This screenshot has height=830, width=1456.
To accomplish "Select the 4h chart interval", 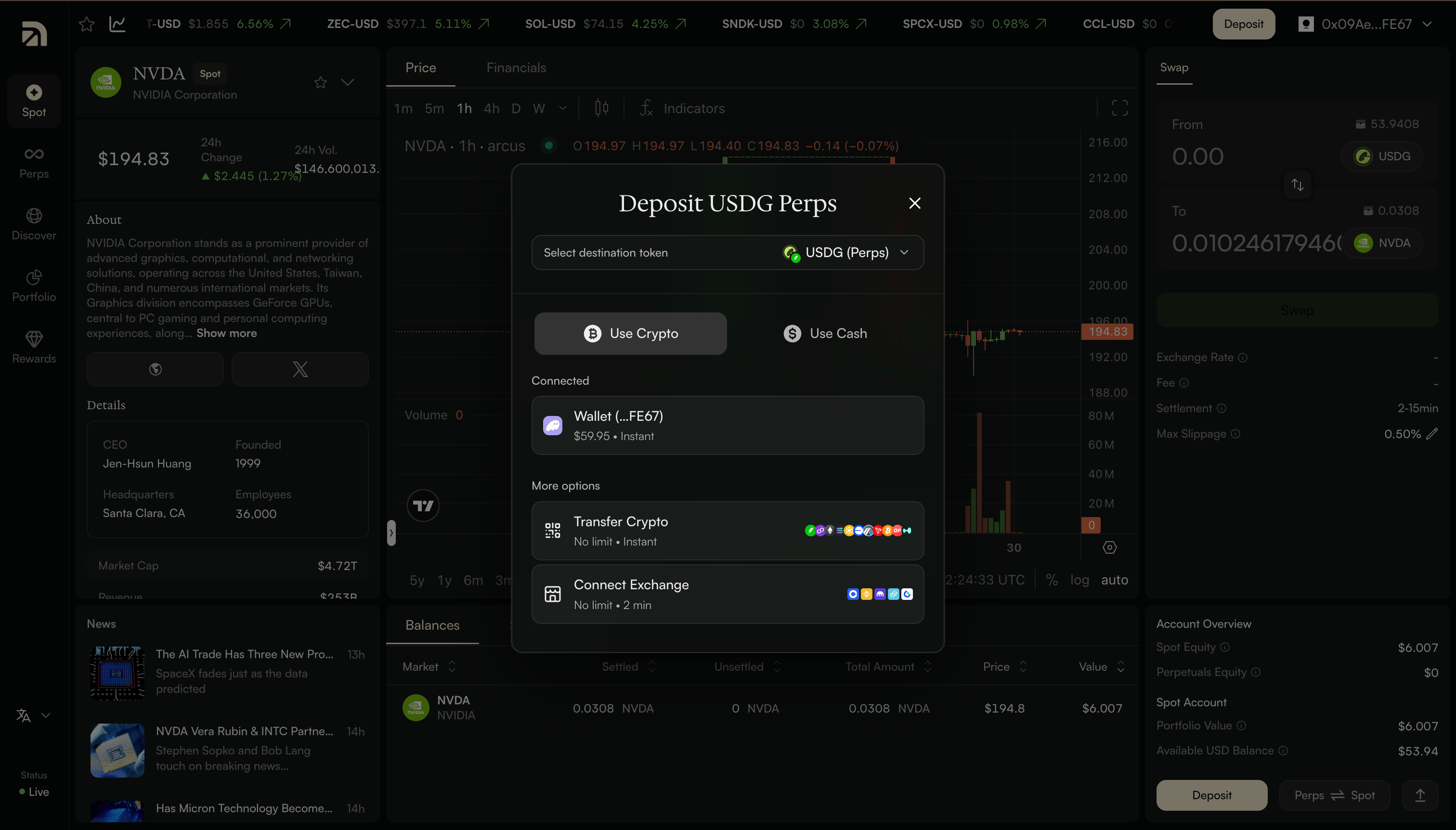I will [x=492, y=108].
